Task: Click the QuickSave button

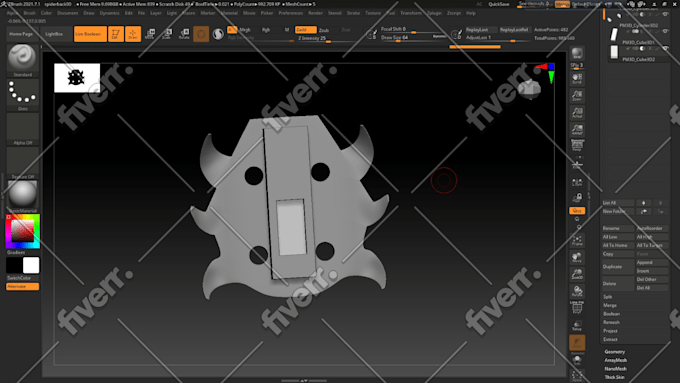Action: pyautogui.click(x=499, y=4)
